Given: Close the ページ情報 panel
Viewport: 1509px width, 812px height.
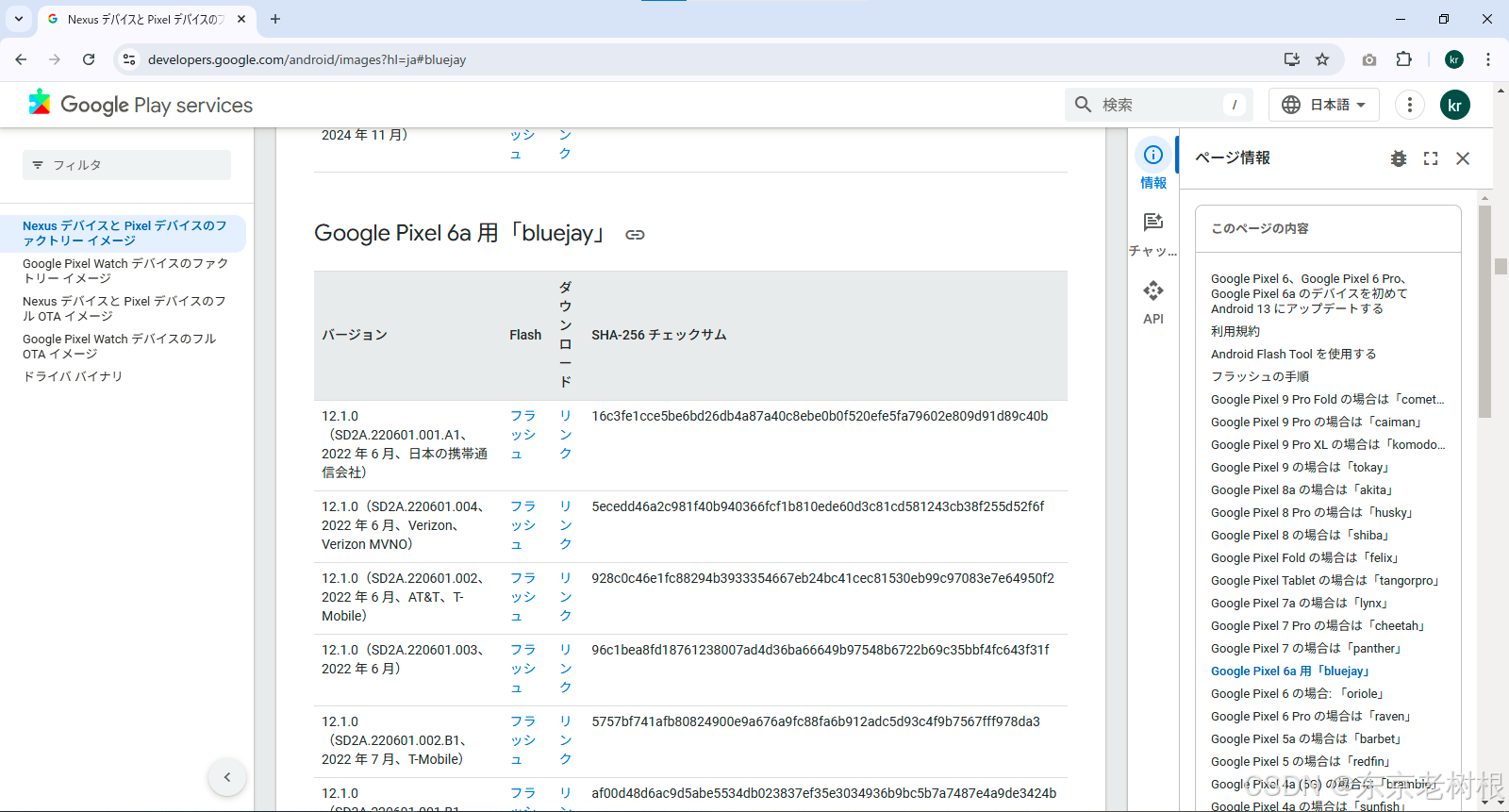Looking at the screenshot, I should click(x=1463, y=158).
